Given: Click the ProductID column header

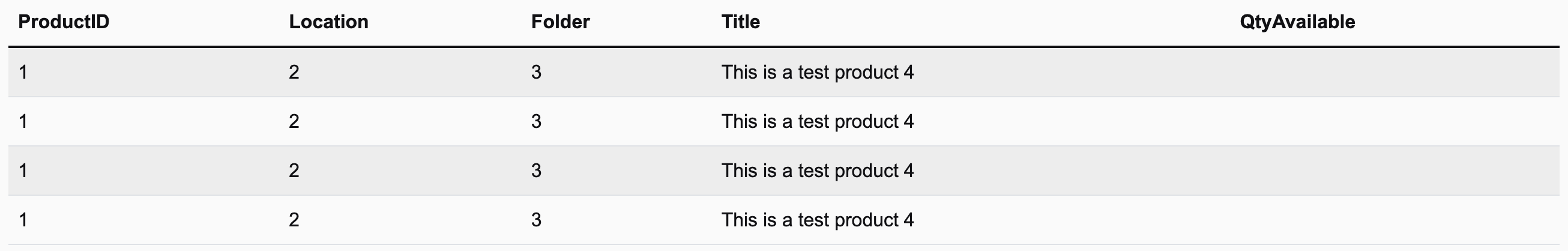Looking at the screenshot, I should coord(64,22).
